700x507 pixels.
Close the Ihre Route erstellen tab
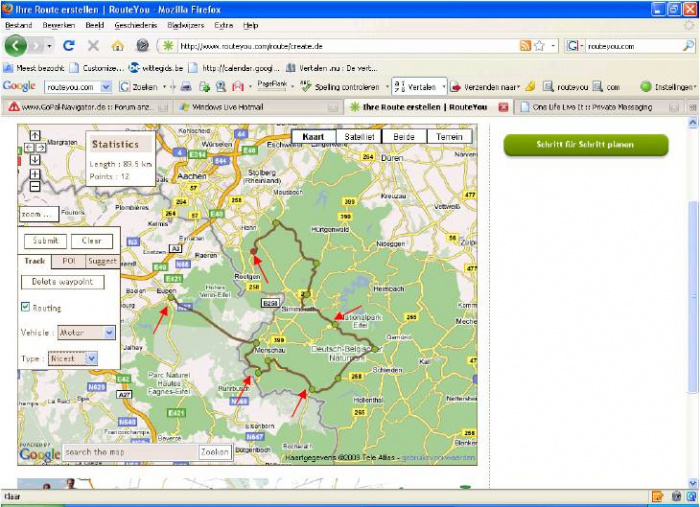503,107
